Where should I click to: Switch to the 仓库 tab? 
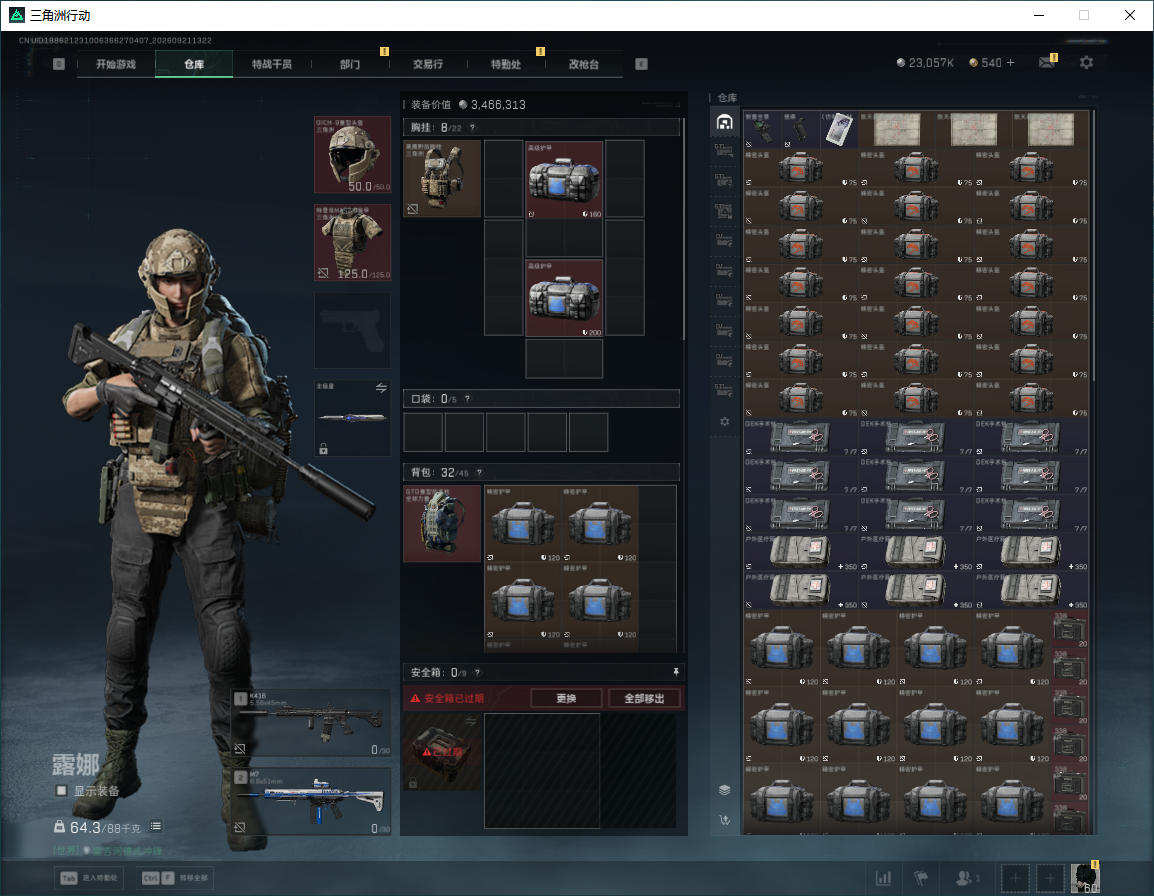[x=194, y=64]
